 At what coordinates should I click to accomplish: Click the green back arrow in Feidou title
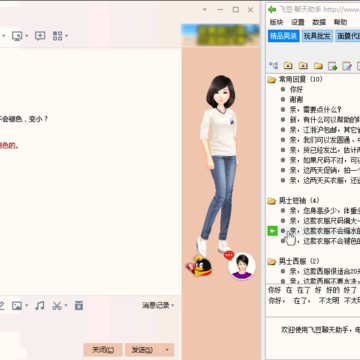click(272, 9)
